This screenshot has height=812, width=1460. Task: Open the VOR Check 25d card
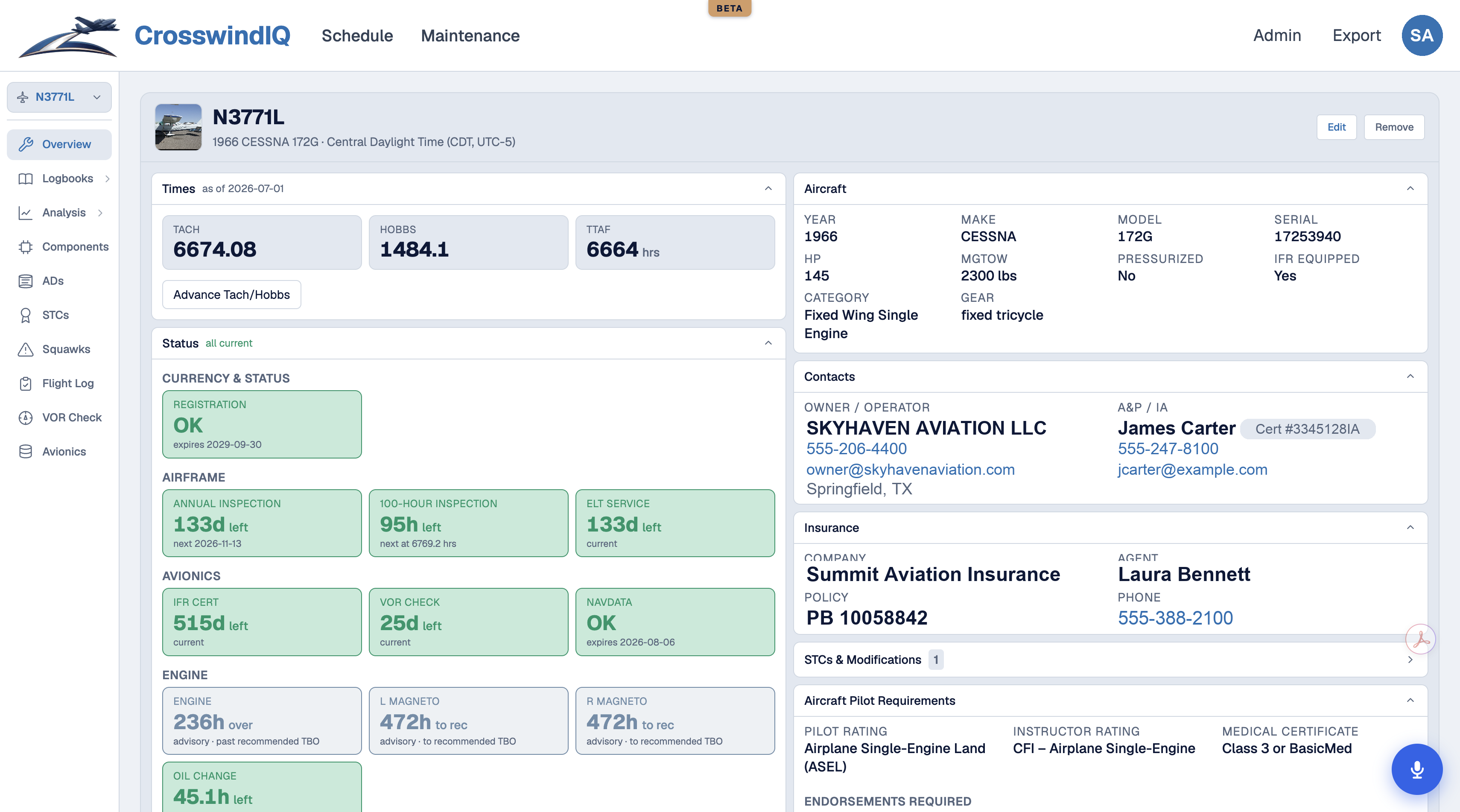468,622
